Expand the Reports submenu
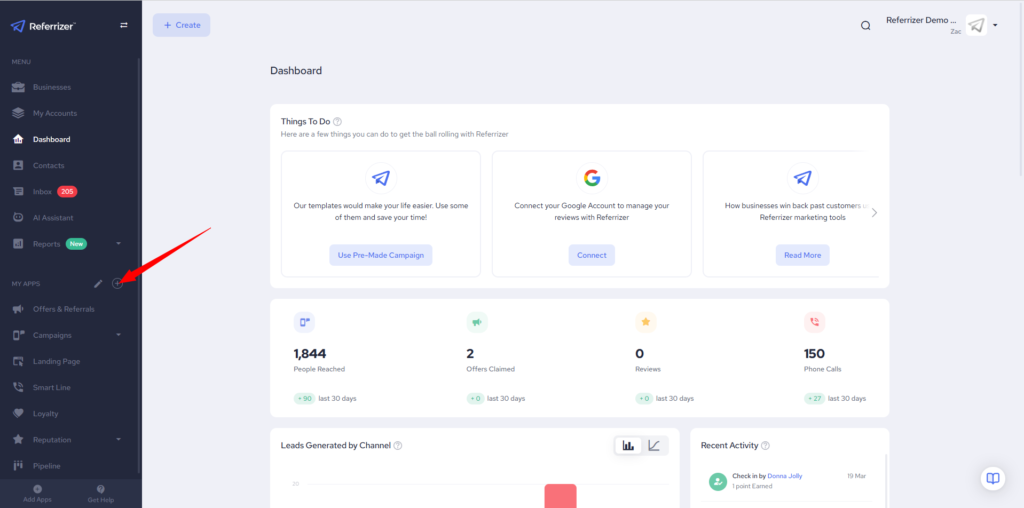Screen dimensions: 1024x508 click(x=118, y=244)
